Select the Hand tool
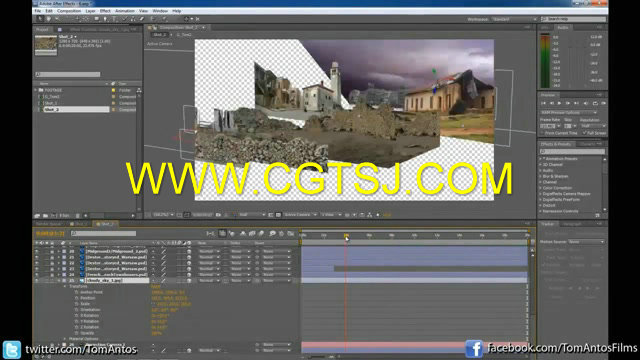Screen dimensions: 640x360 pyautogui.click(x=49, y=19)
